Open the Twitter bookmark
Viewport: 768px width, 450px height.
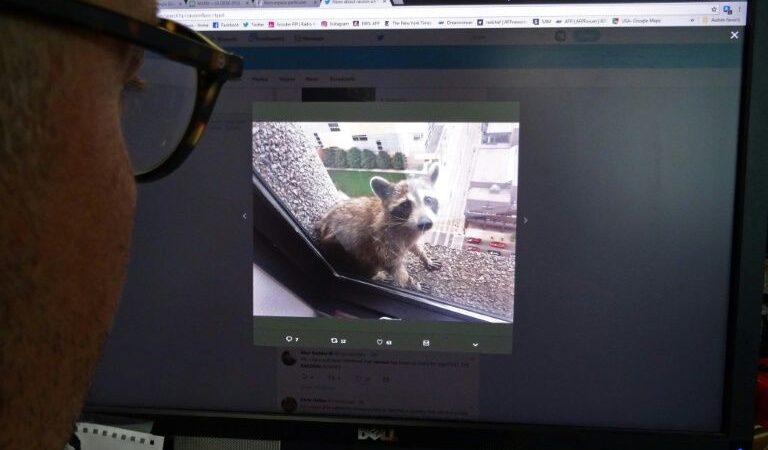pos(254,24)
